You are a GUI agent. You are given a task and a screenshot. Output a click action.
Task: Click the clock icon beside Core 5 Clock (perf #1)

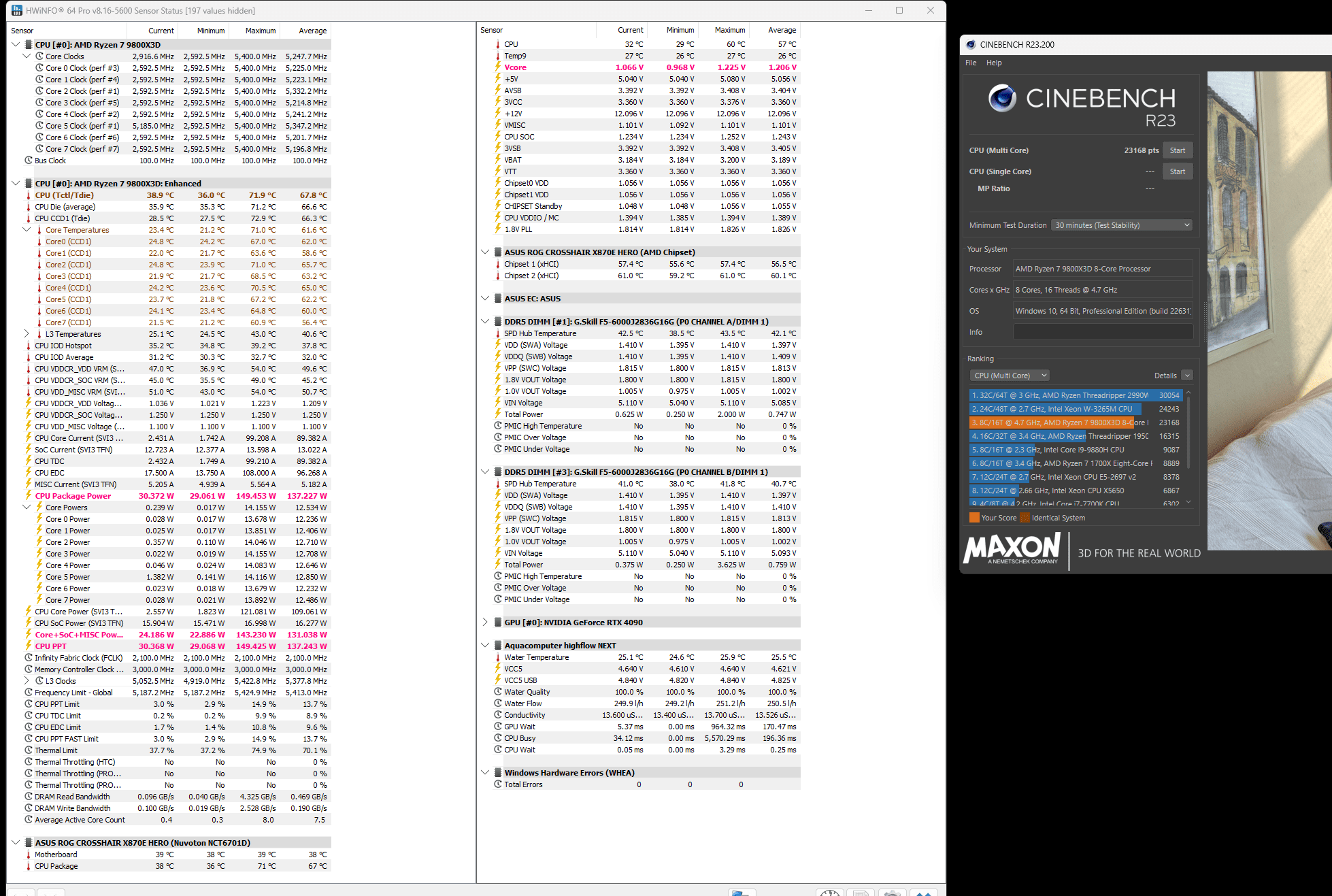click(x=39, y=126)
